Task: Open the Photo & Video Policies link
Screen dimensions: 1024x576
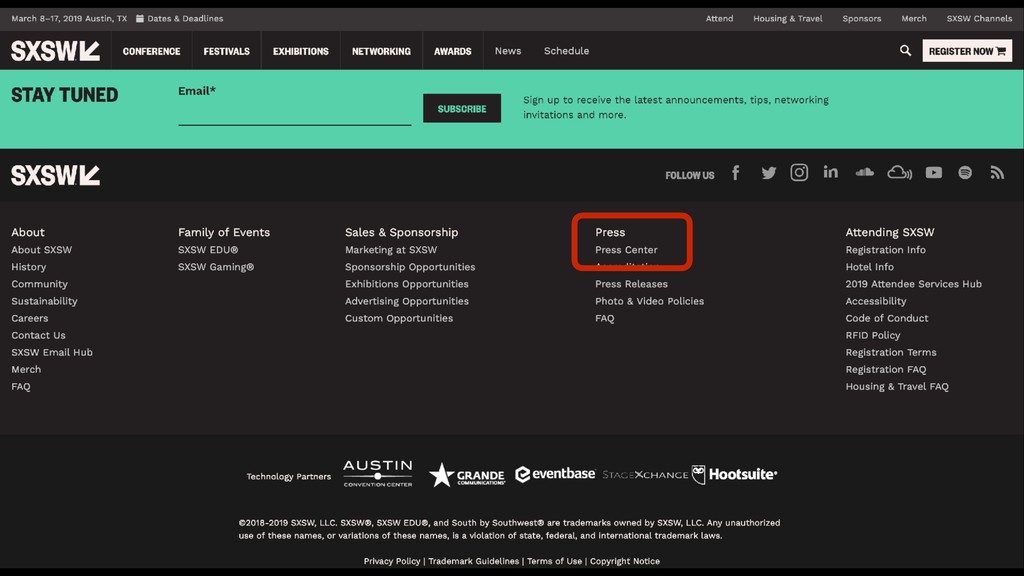Action: (650, 301)
